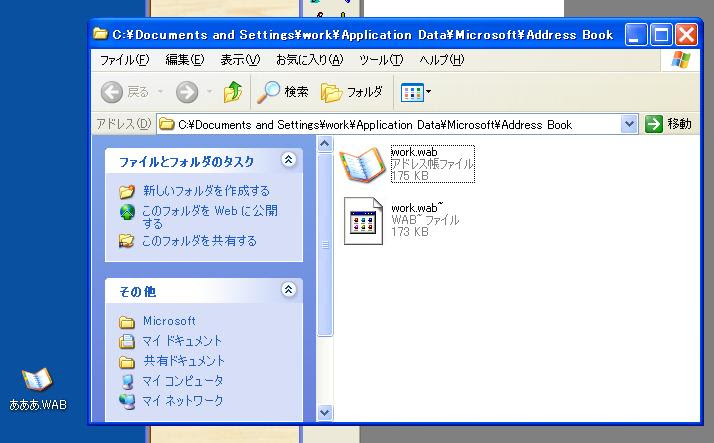Maximize the Address Book folder window
This screenshot has width=714, height=443.
pos(661,35)
